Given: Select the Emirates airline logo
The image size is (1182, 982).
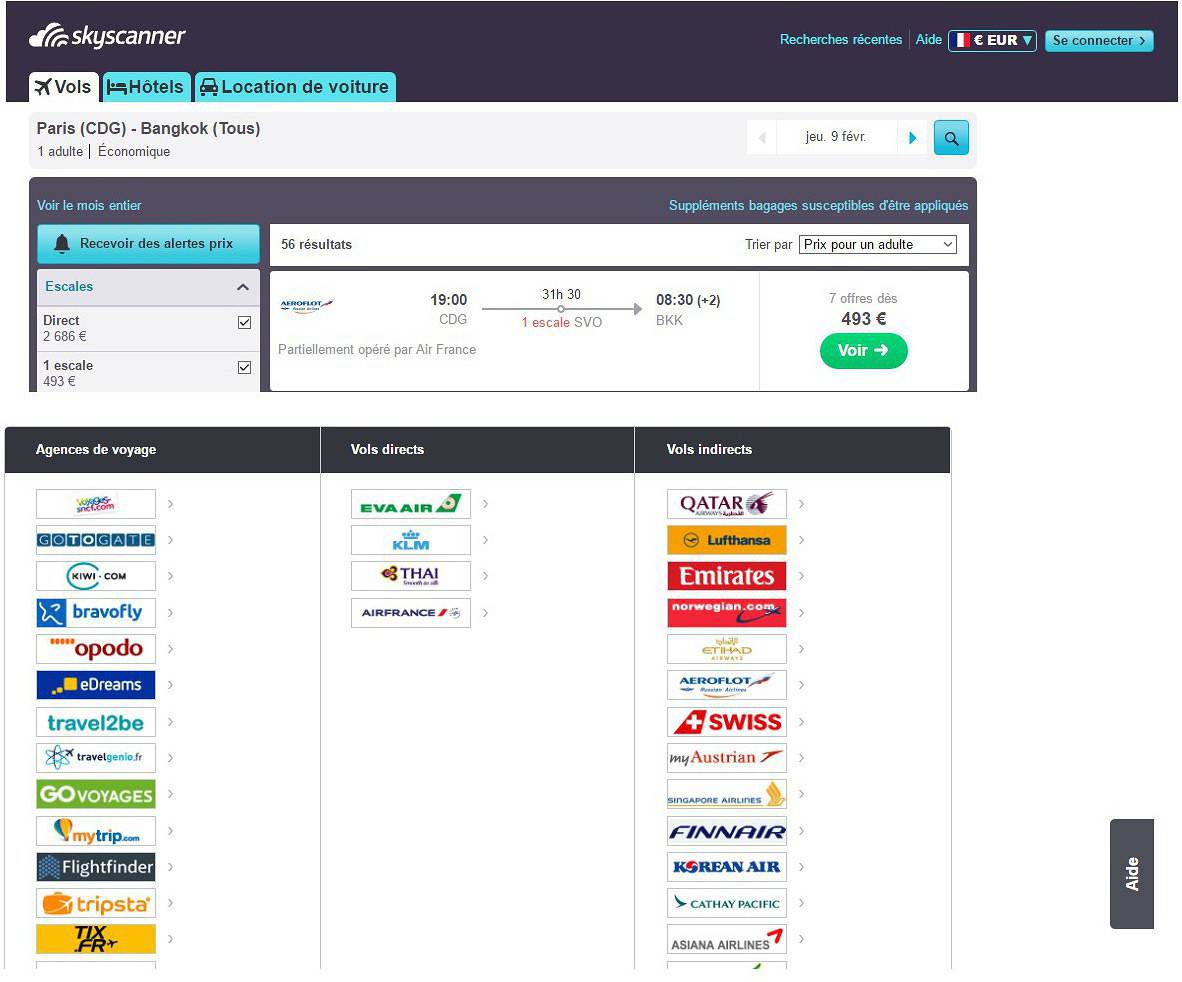Looking at the screenshot, I should pyautogui.click(x=726, y=576).
